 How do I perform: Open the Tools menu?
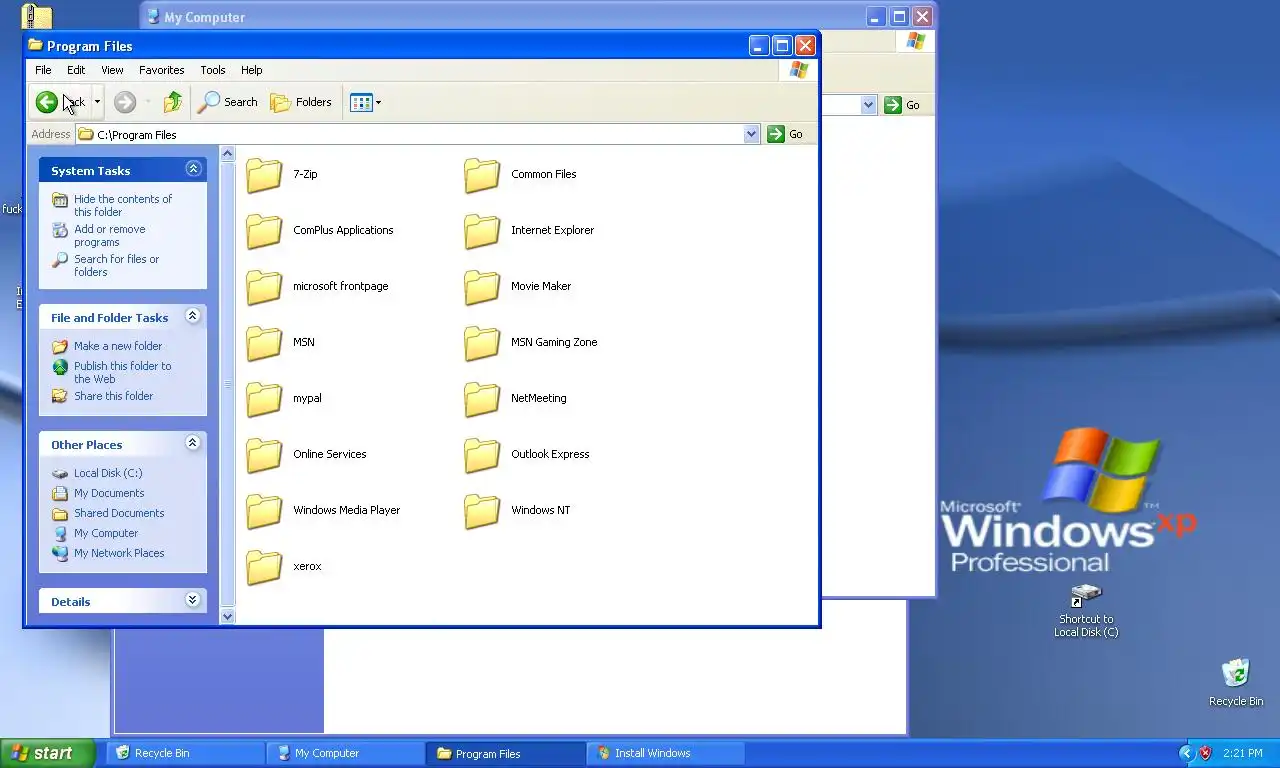coord(213,70)
